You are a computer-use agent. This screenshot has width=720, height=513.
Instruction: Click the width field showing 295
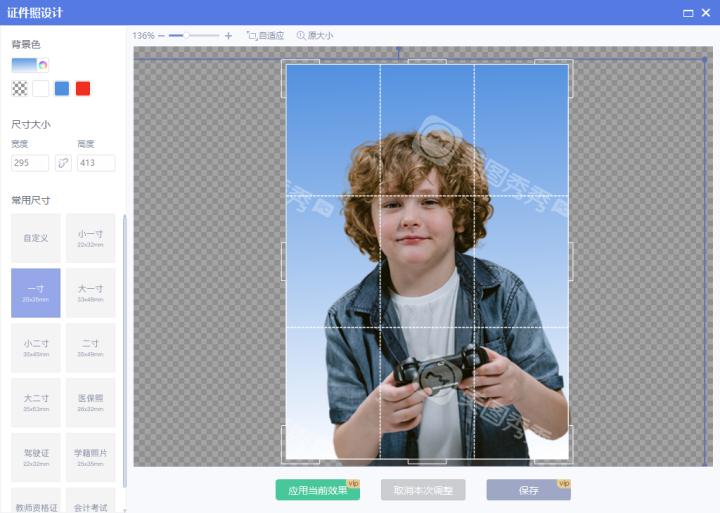coord(30,163)
